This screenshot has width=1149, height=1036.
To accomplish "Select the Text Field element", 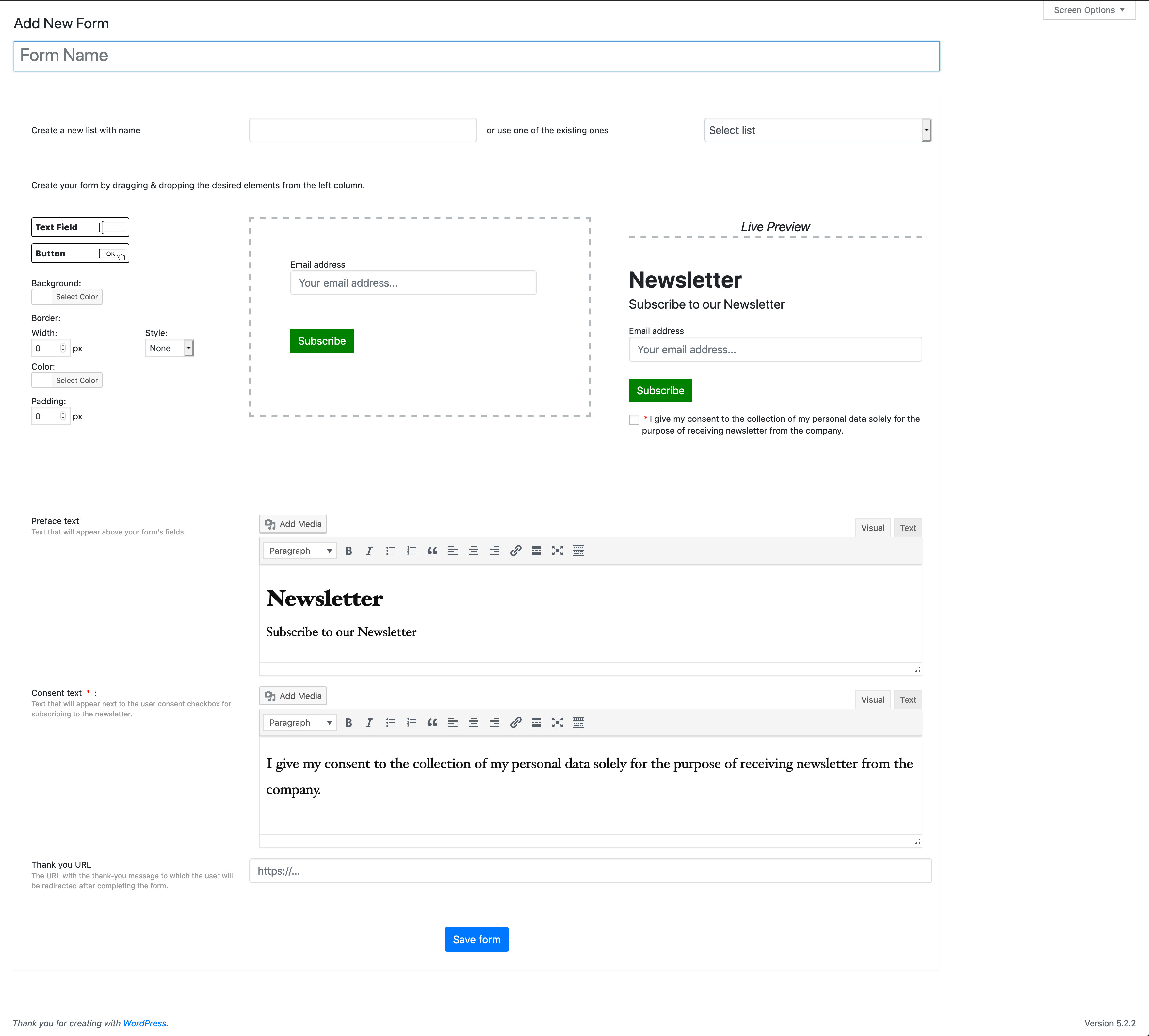I will pyautogui.click(x=80, y=227).
